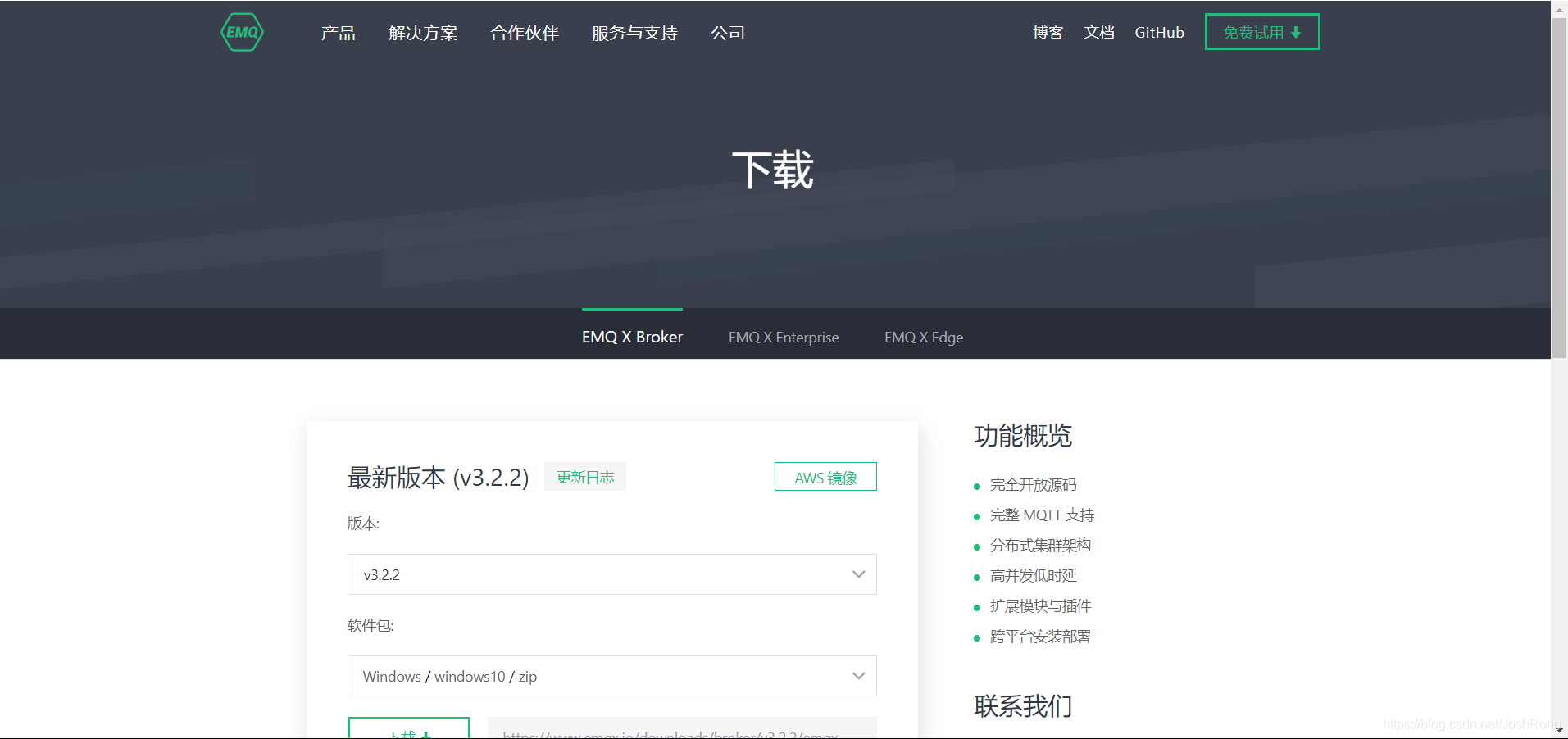Viewport: 1568px width, 739px height.
Task: Click the 免费试用 button
Action: 1262,32
